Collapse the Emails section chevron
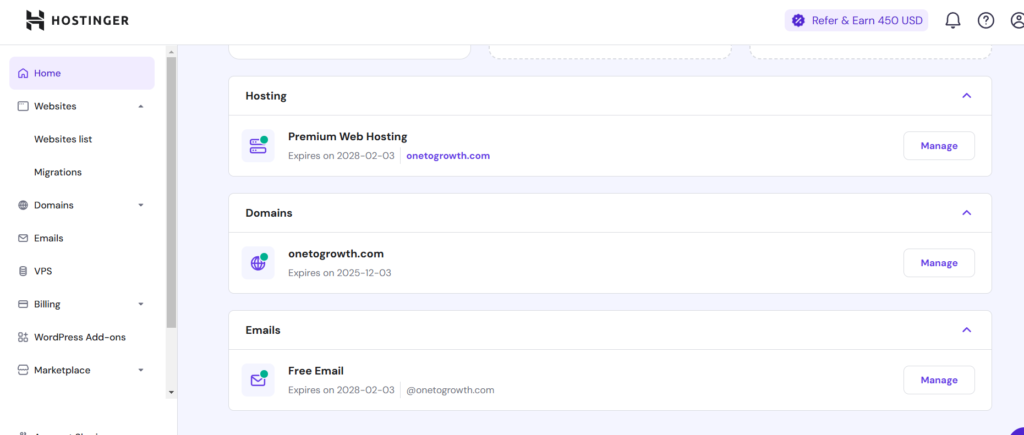Viewport: 1024px width, 435px height. tap(966, 330)
